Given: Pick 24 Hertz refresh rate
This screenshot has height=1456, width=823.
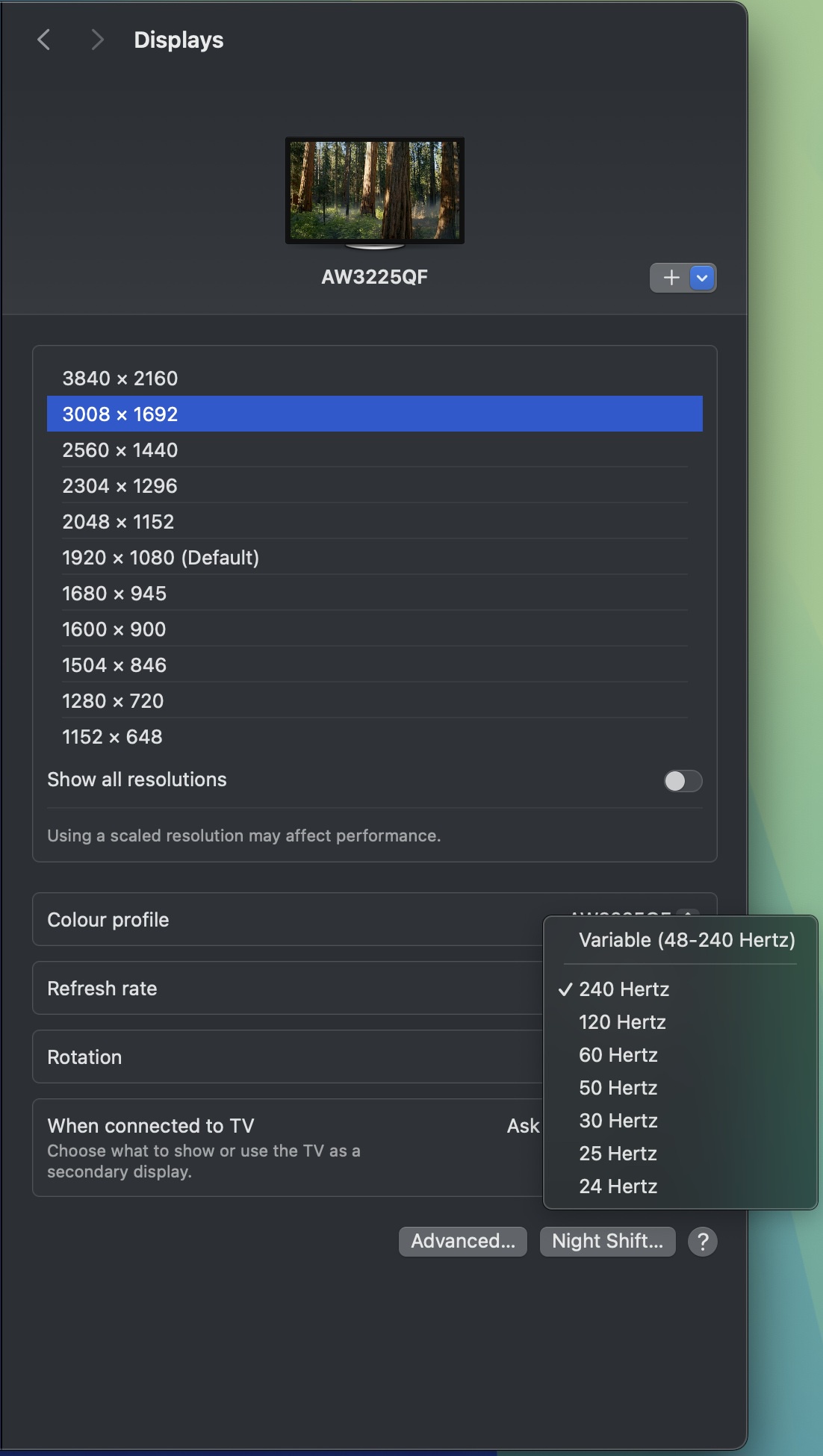Looking at the screenshot, I should click(618, 1186).
